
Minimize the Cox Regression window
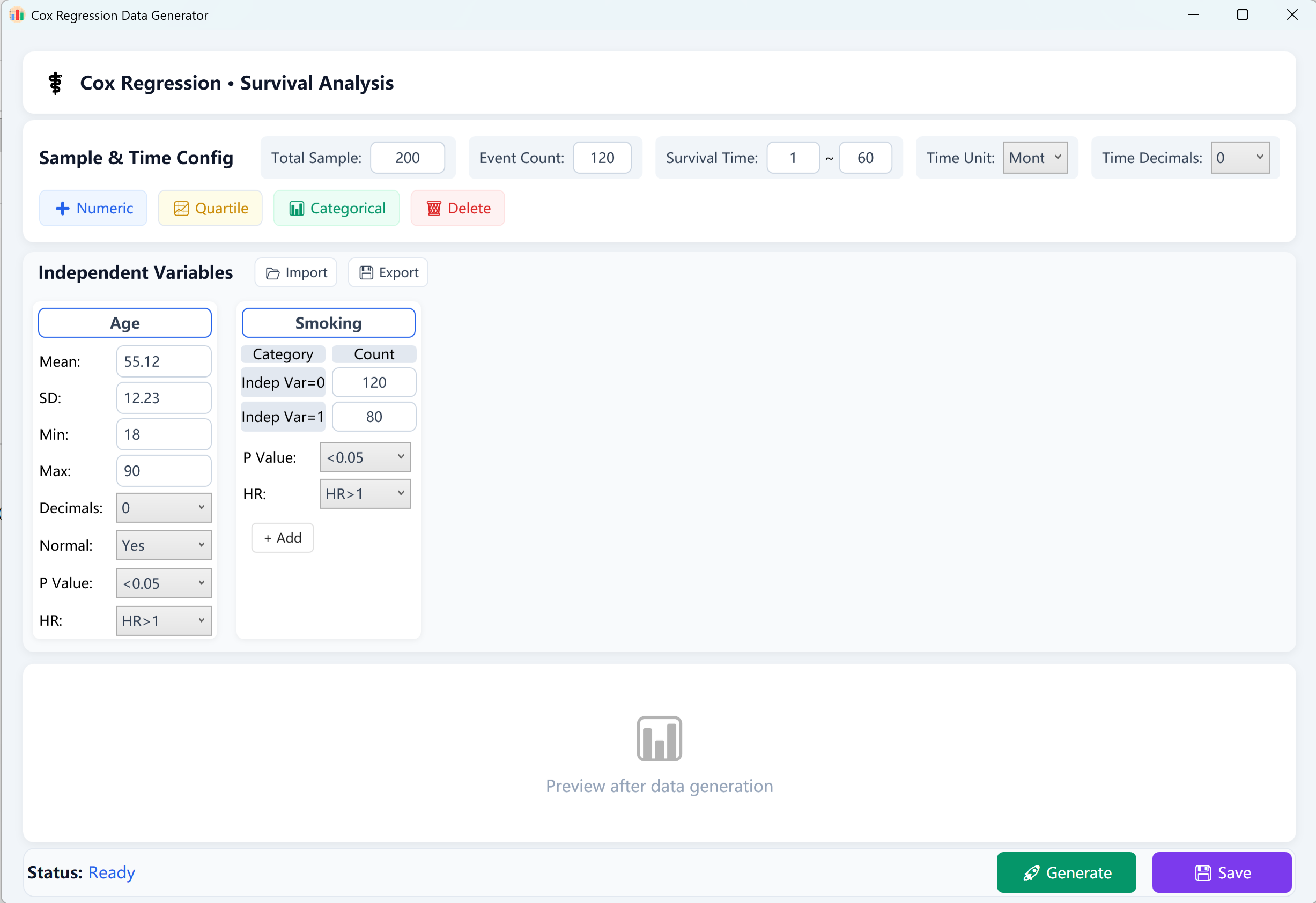1193,14
